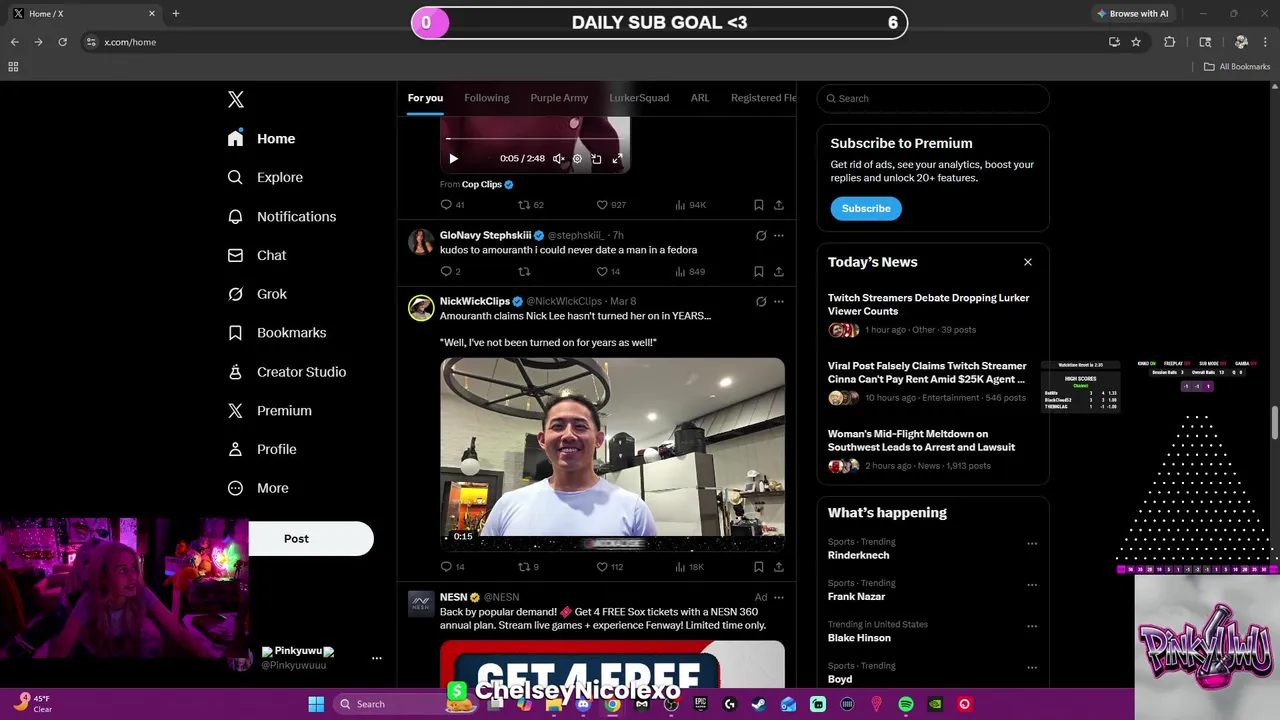Image resolution: width=1280 pixels, height=720 pixels.
Task: Click the X logo at top of sidebar
Action: (x=236, y=99)
